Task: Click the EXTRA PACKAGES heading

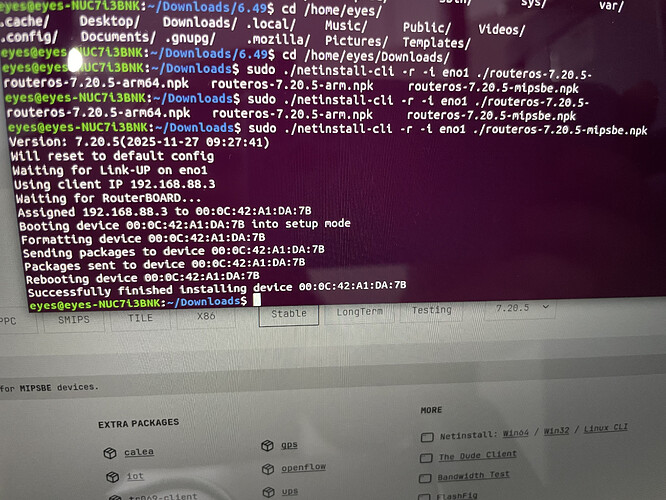Action: point(138,424)
